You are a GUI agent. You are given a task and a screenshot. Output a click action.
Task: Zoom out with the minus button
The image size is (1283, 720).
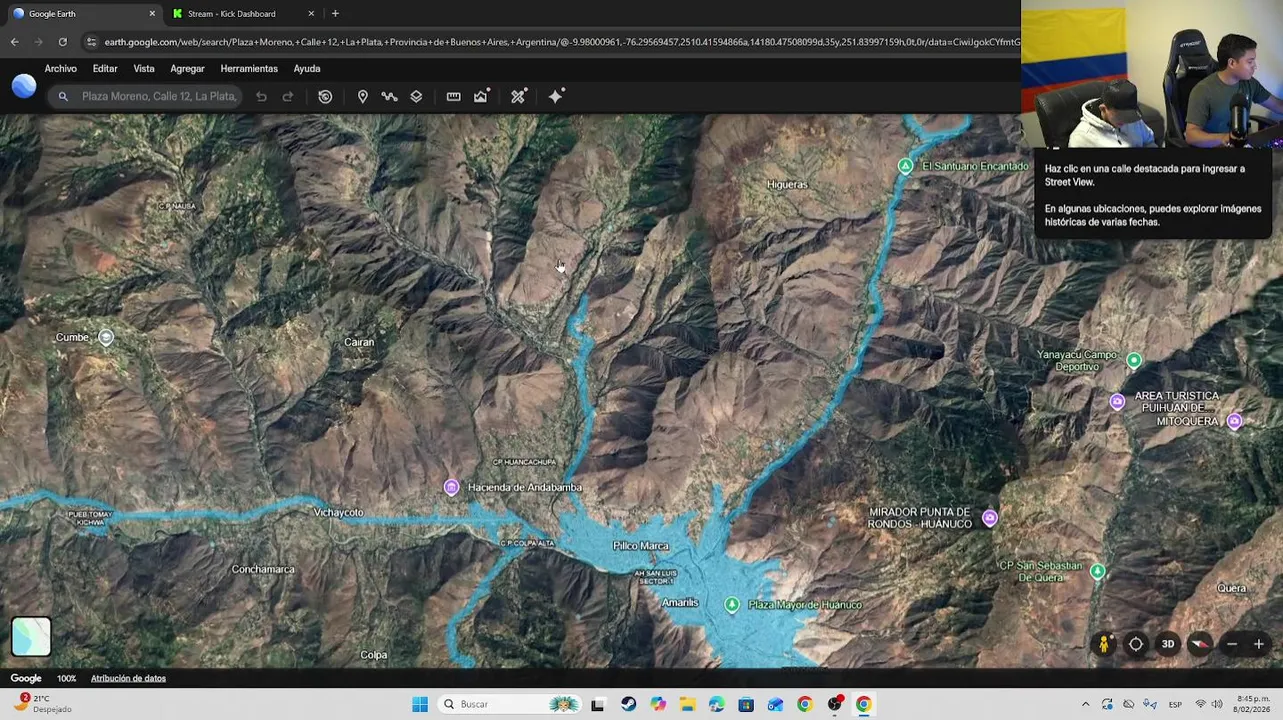click(1232, 645)
